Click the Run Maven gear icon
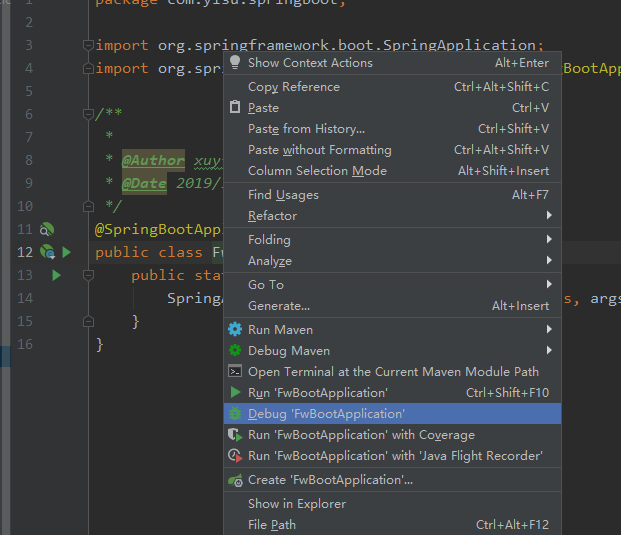This screenshot has width=621, height=535. point(235,330)
